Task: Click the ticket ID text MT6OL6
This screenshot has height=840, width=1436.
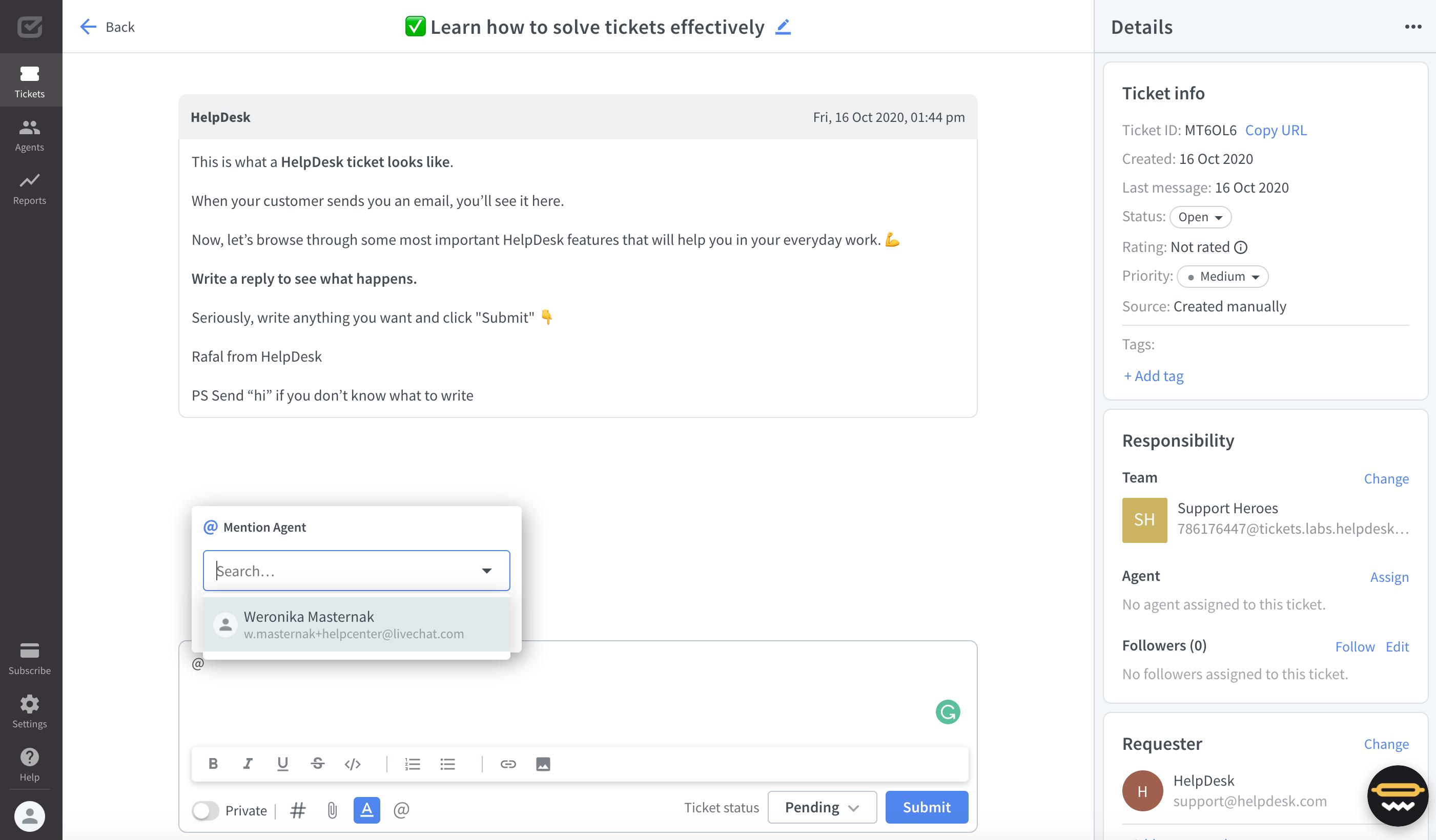Action: [x=1211, y=130]
